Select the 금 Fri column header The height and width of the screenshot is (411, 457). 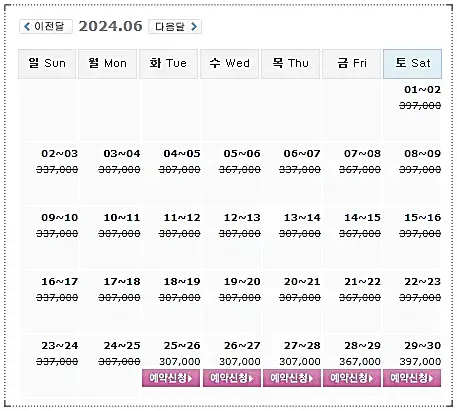351,64
